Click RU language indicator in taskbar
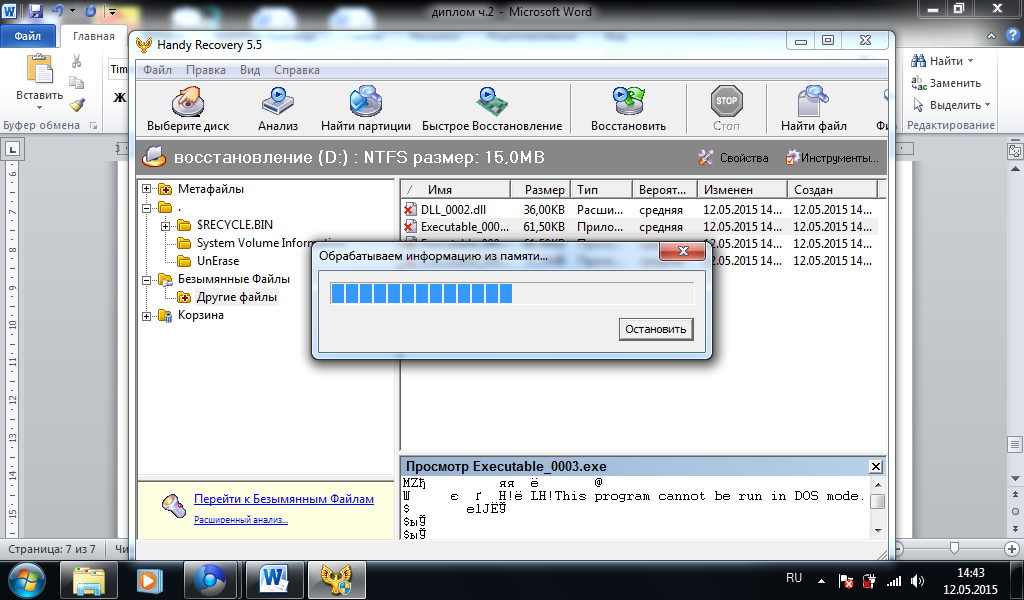 793,578
